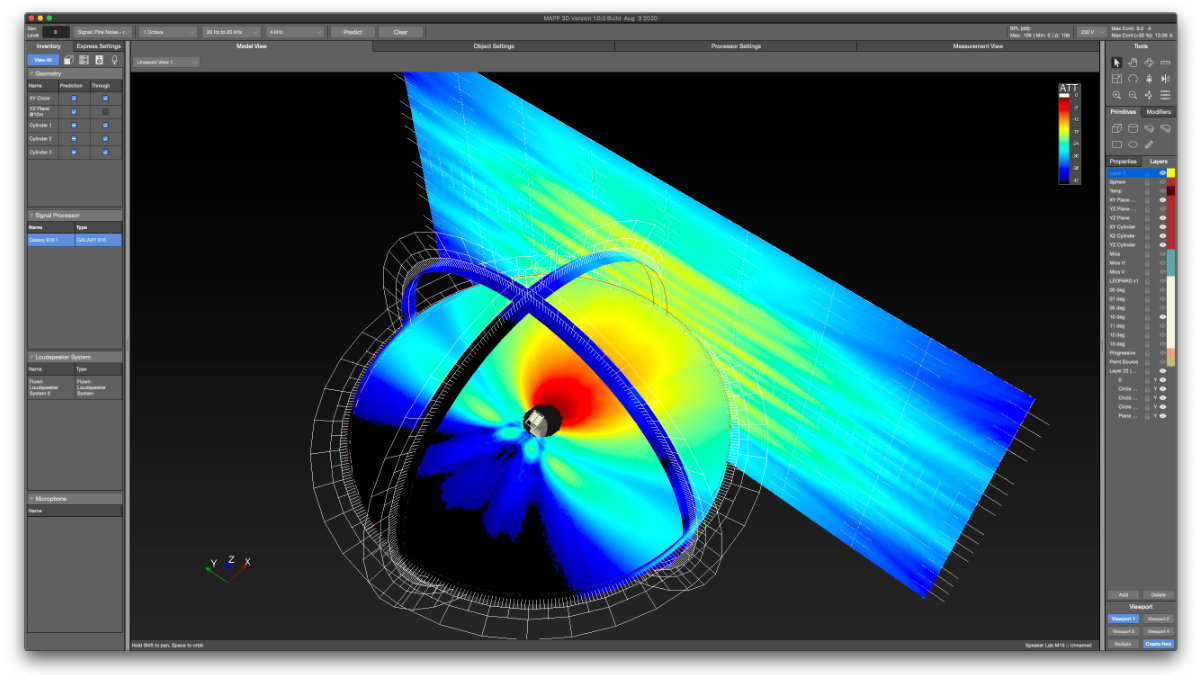Screen dimensions: 1200x675
Task: Click the zoom out magnifier tool
Action: click(1133, 95)
